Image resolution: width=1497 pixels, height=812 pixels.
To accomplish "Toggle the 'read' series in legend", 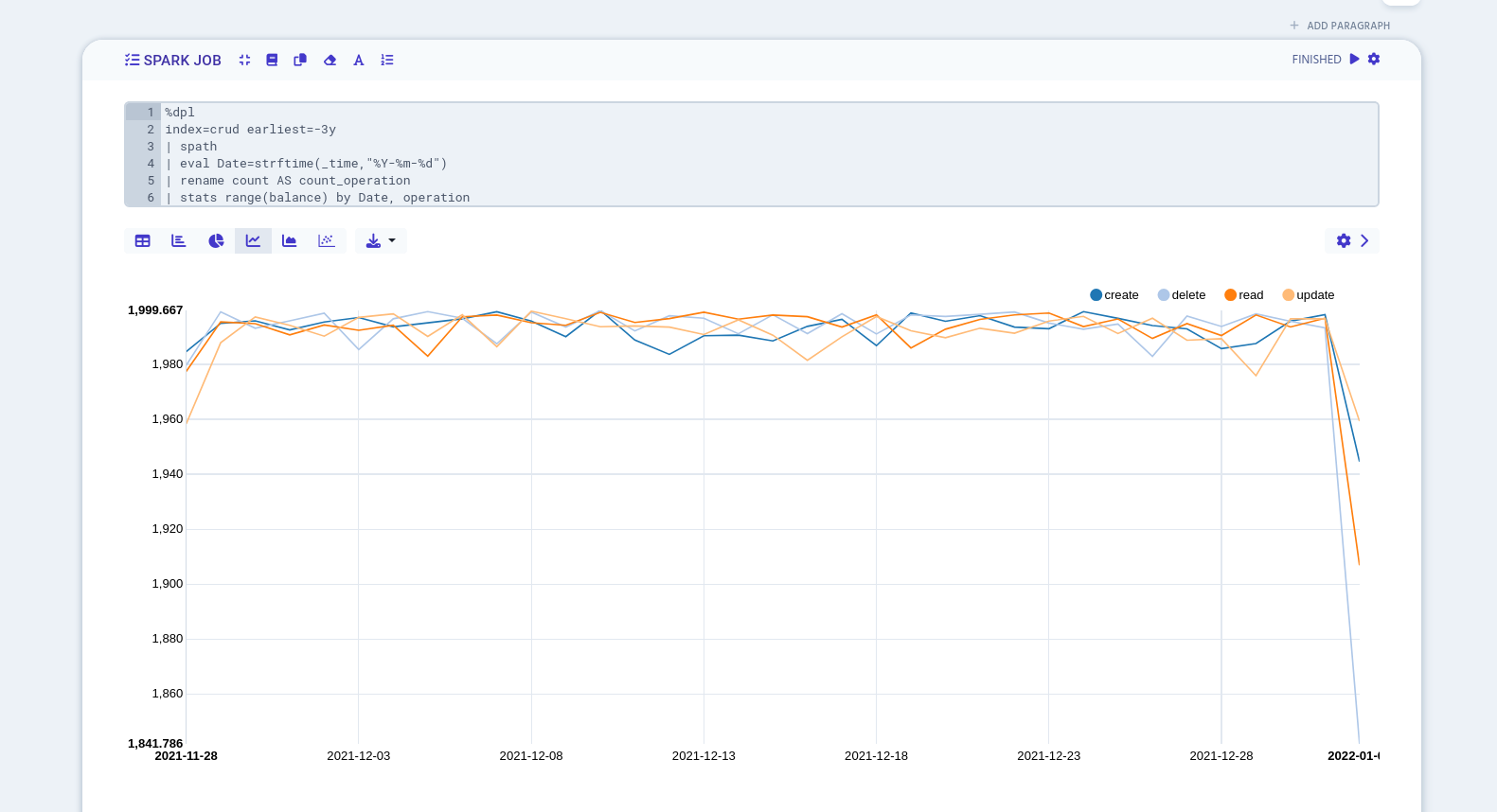I will 1244,295.
